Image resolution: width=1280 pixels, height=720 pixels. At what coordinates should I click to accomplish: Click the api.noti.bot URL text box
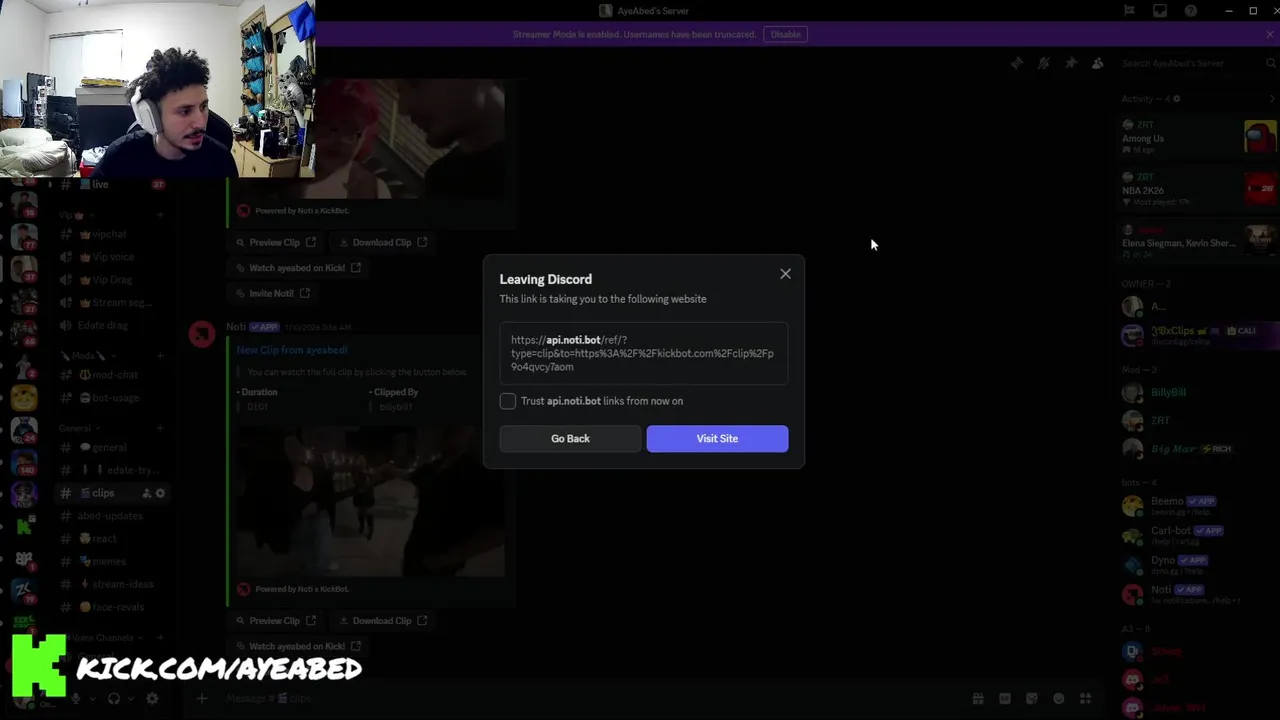point(644,353)
